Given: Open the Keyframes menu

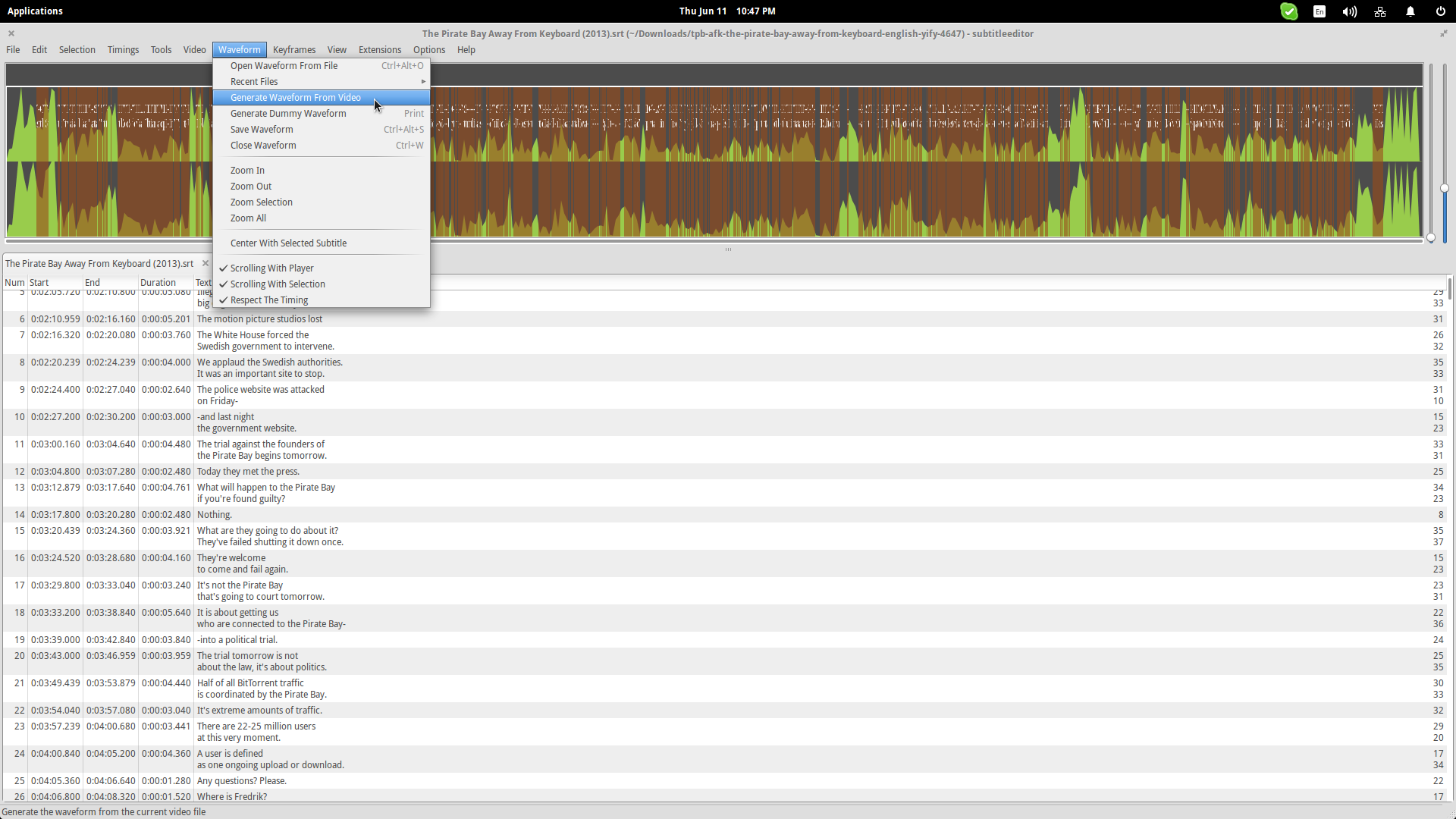Looking at the screenshot, I should tap(294, 49).
